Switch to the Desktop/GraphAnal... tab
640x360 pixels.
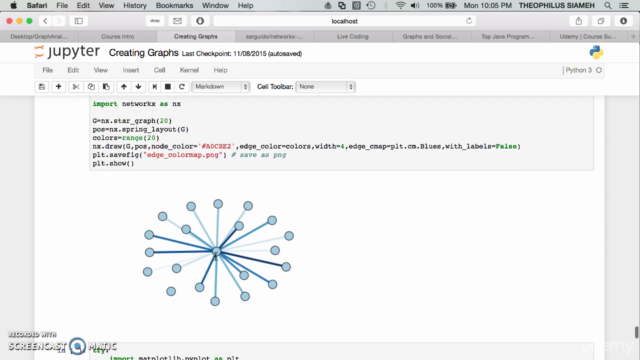coord(39,36)
